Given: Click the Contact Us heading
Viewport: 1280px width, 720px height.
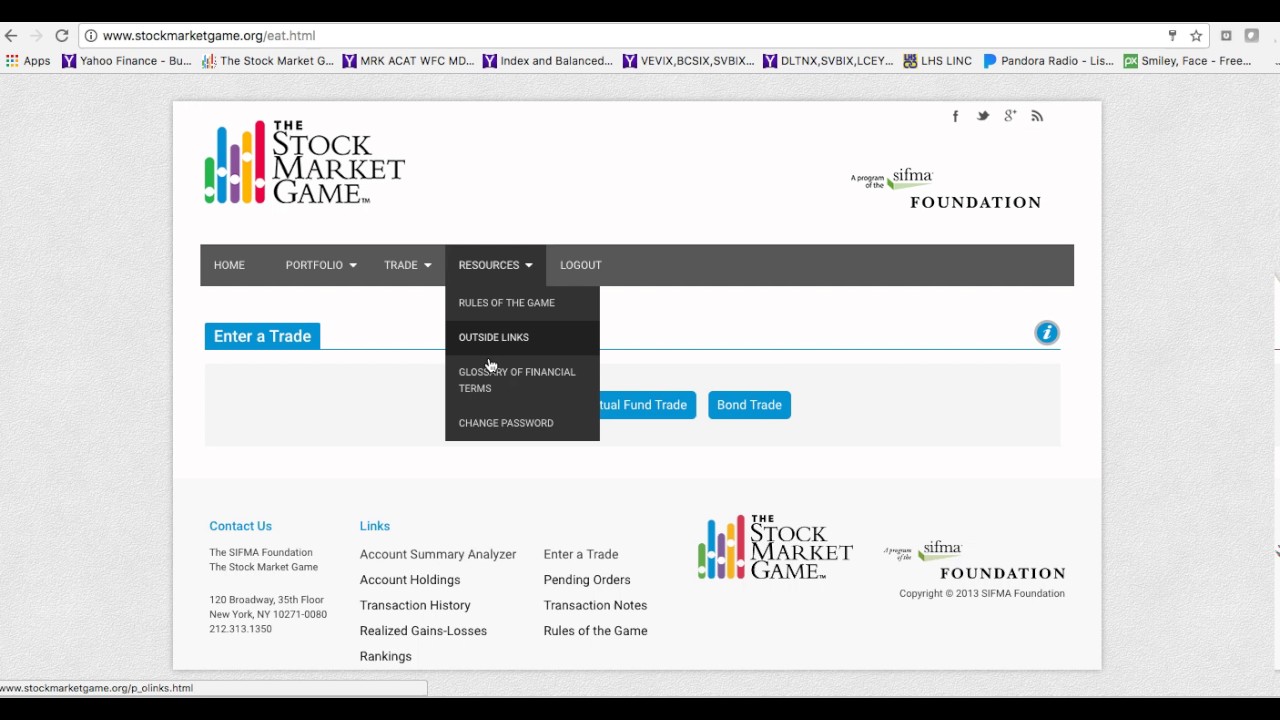Looking at the screenshot, I should coord(240,526).
